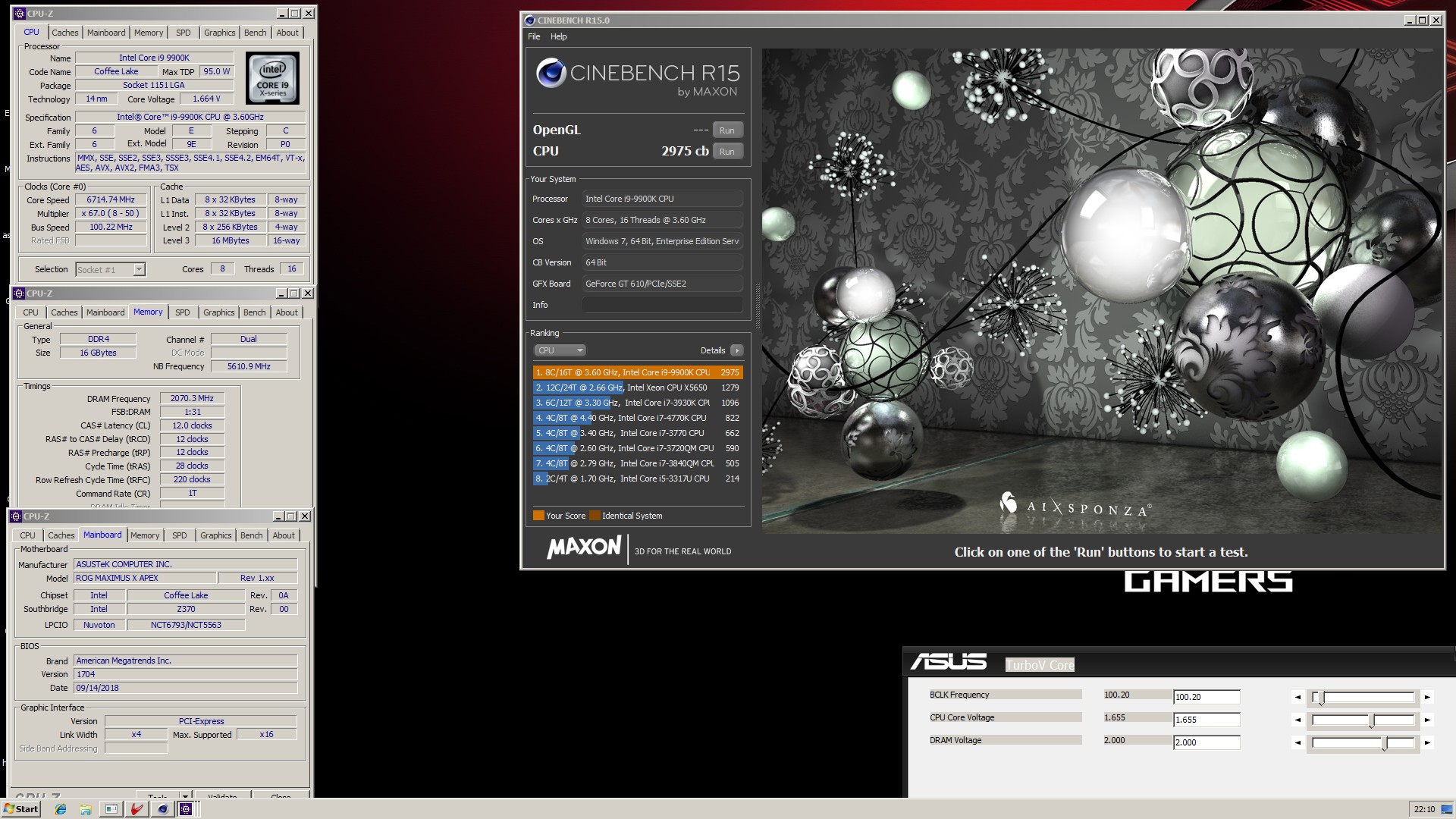This screenshot has height=819, width=1456.
Task: Click the BCLK Frequency value field
Action: [1207, 697]
